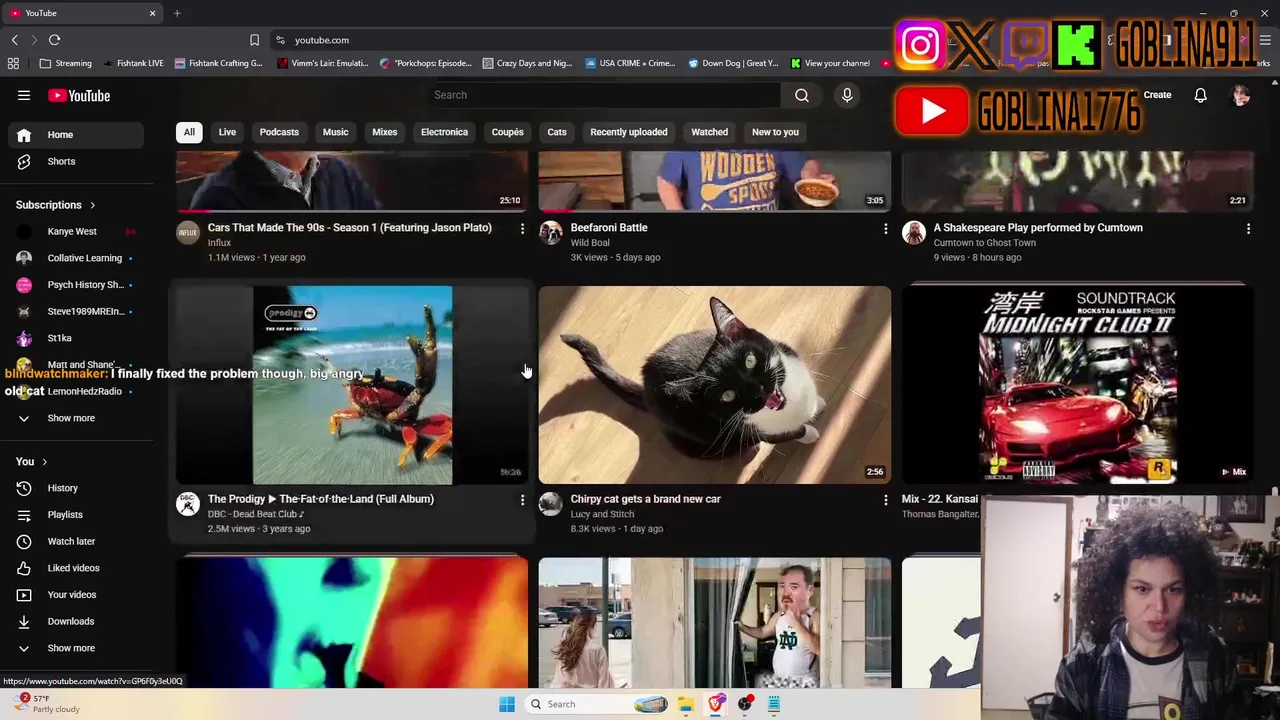Open options menu for Beefaroni Battle
The width and height of the screenshot is (1280, 720).
[x=885, y=228]
